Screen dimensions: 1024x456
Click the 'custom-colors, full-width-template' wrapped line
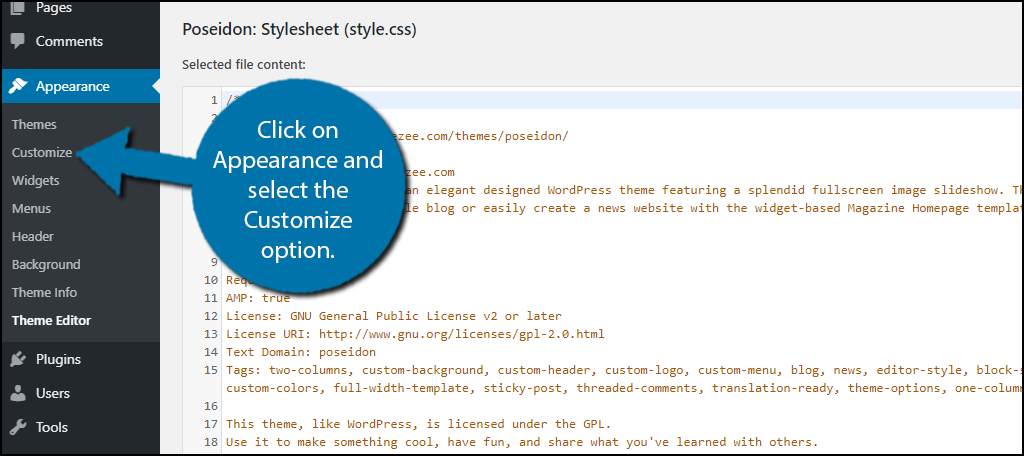point(624,388)
